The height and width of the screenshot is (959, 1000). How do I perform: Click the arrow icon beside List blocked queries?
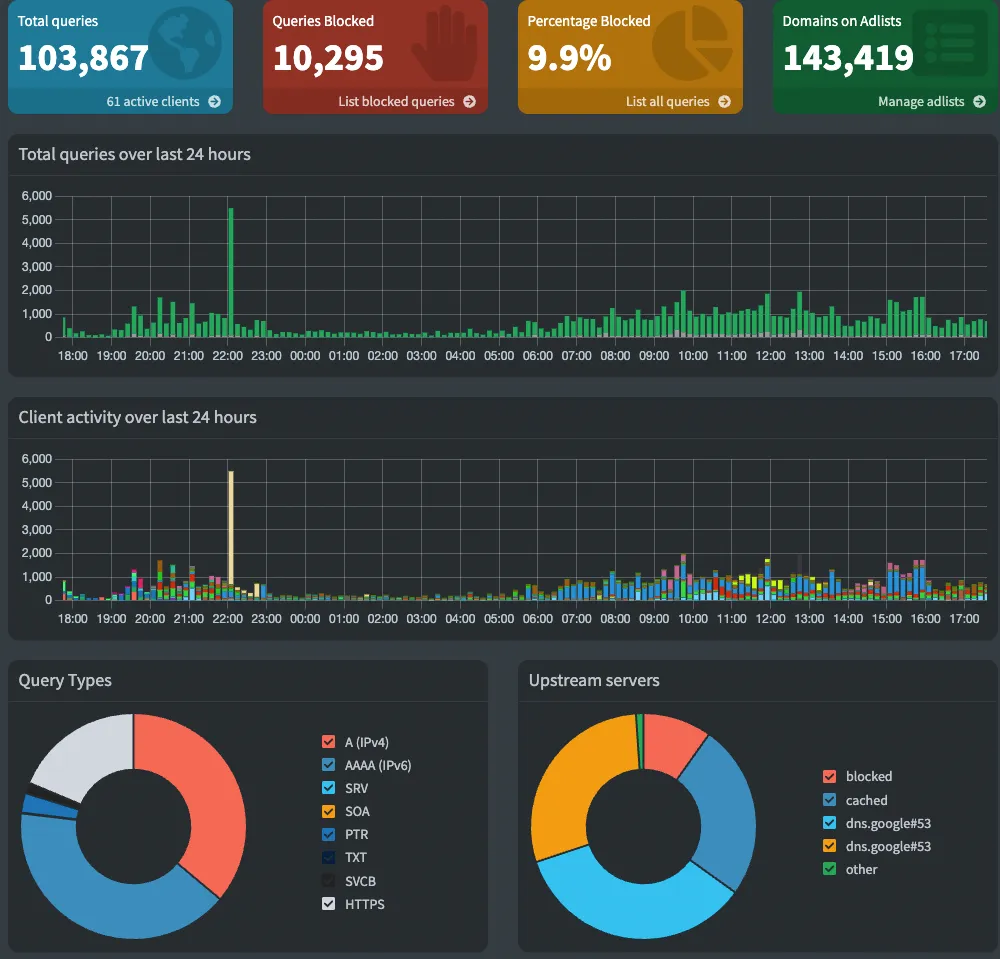coord(469,101)
